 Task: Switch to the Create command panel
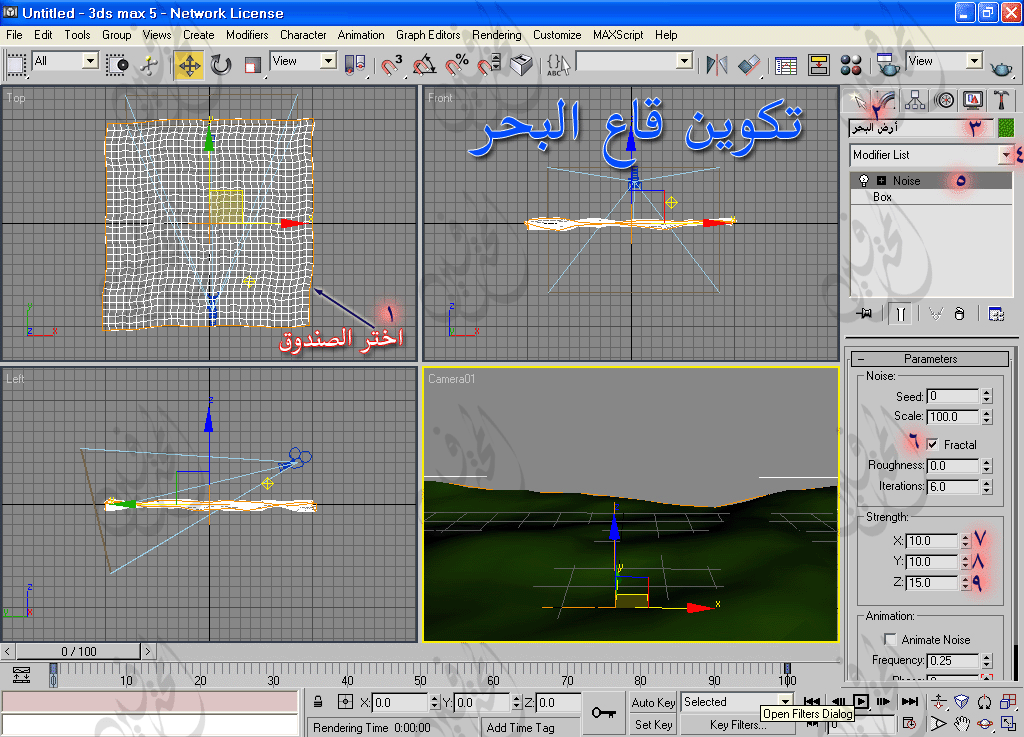click(857, 101)
